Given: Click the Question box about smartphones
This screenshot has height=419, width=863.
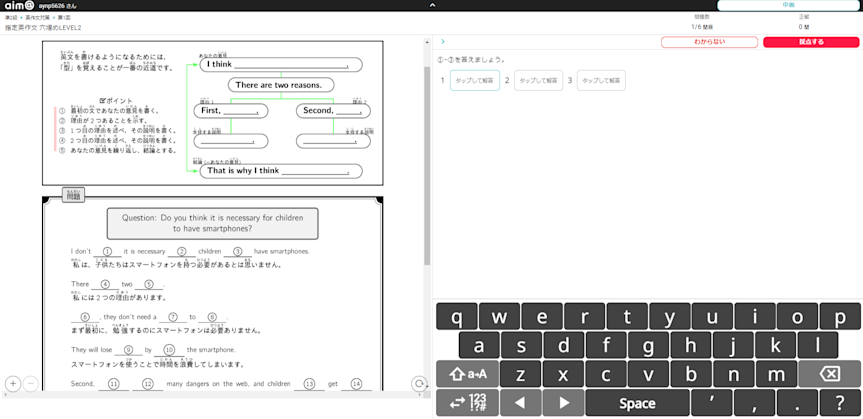Looking at the screenshot, I should click(x=212, y=223).
